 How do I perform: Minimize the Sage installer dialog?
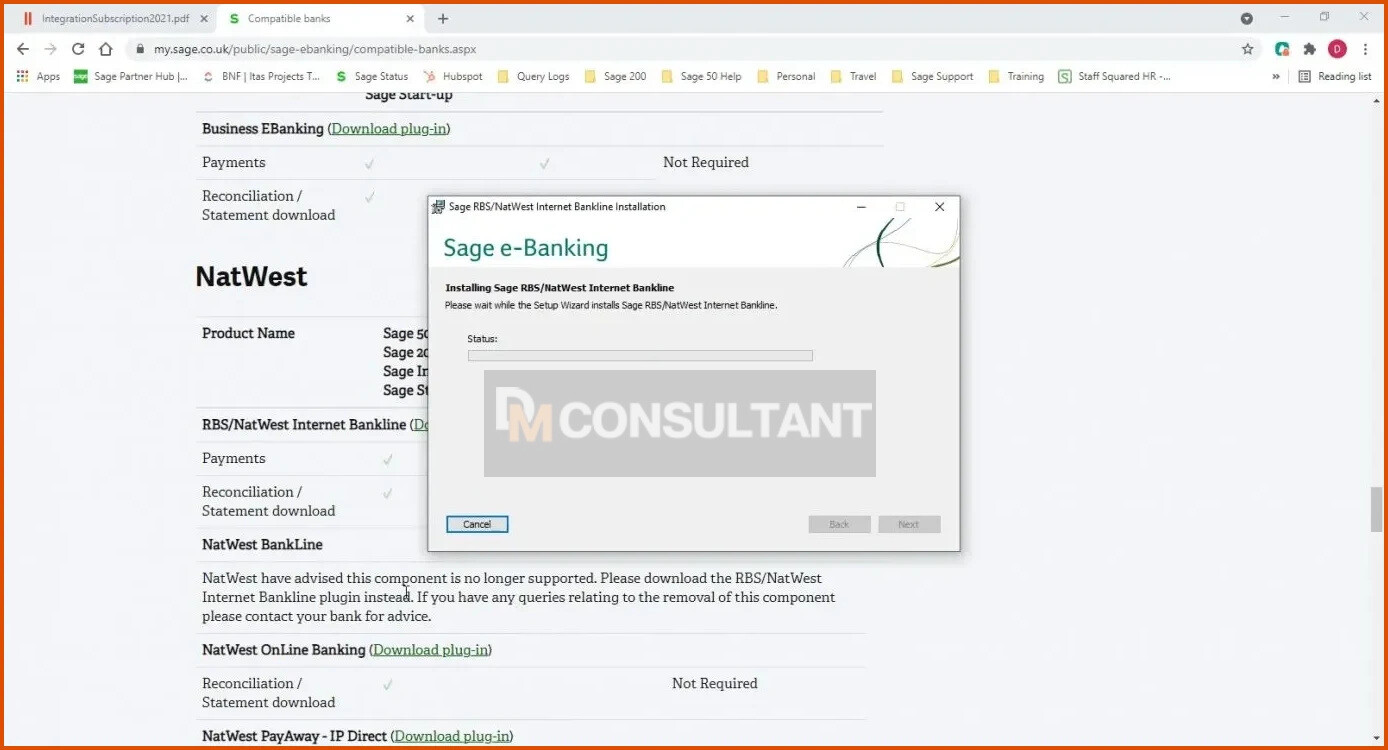[862, 207]
